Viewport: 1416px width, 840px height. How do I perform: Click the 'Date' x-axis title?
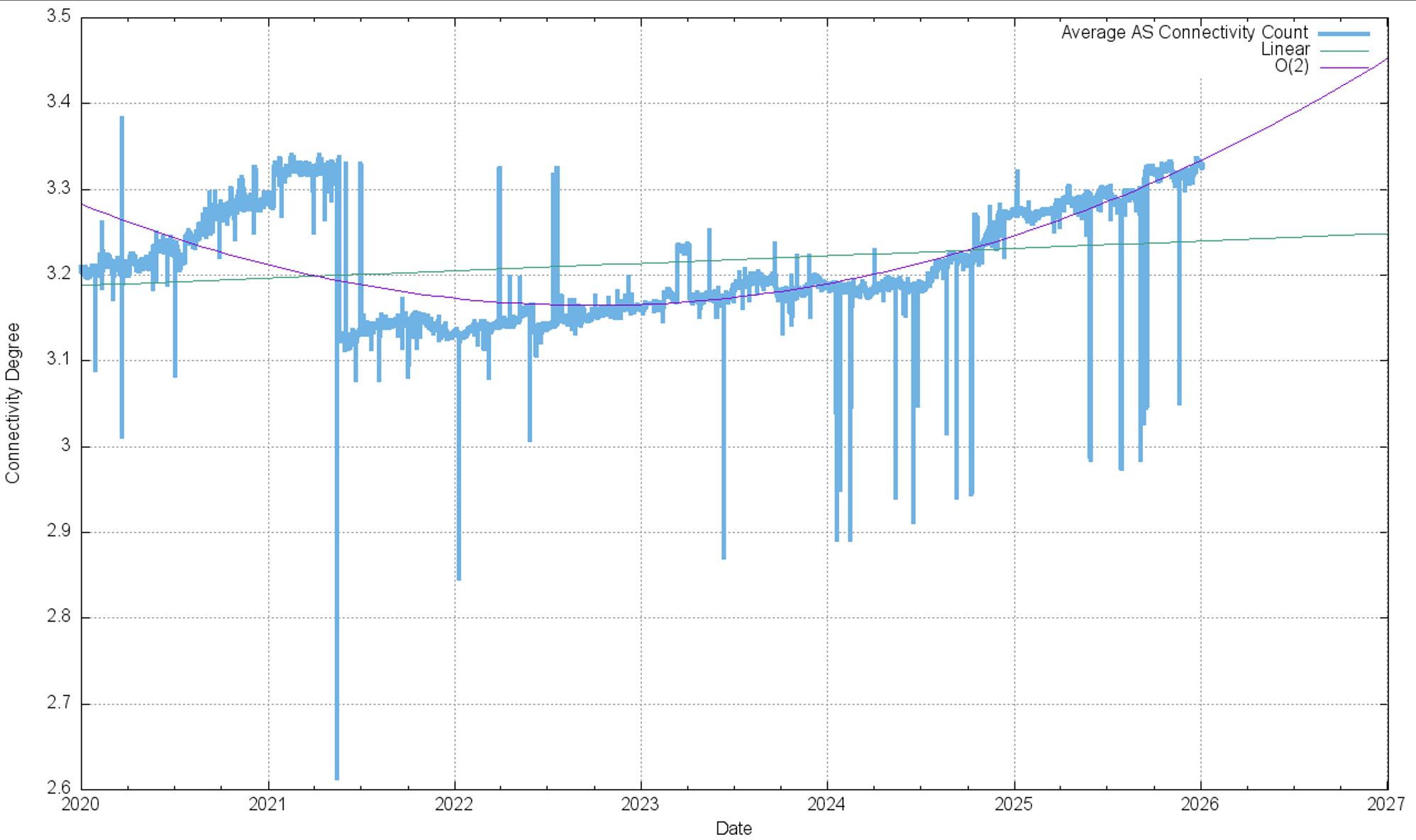tap(733, 828)
